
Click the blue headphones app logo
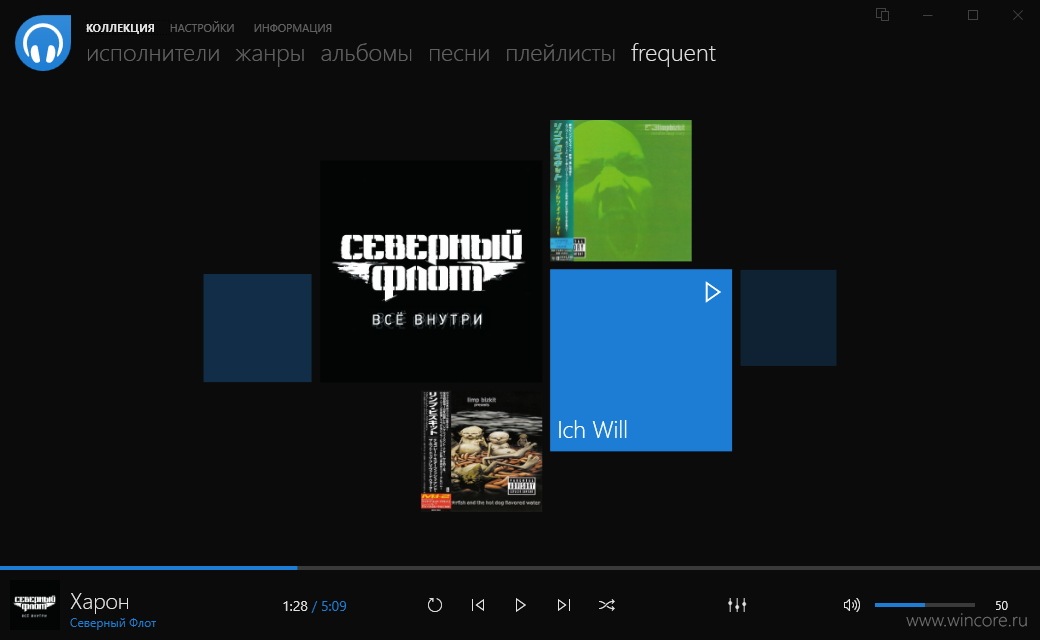click(43, 42)
